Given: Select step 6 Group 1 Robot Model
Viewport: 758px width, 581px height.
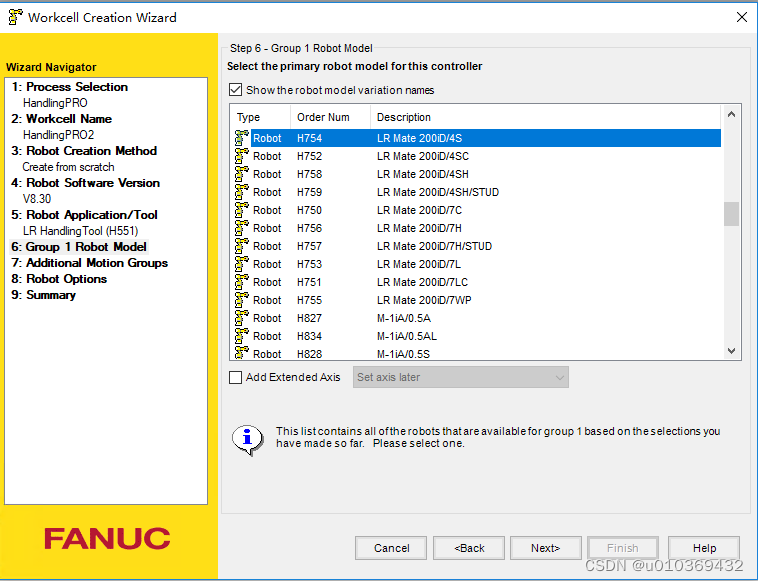Looking at the screenshot, I should 79,247.
